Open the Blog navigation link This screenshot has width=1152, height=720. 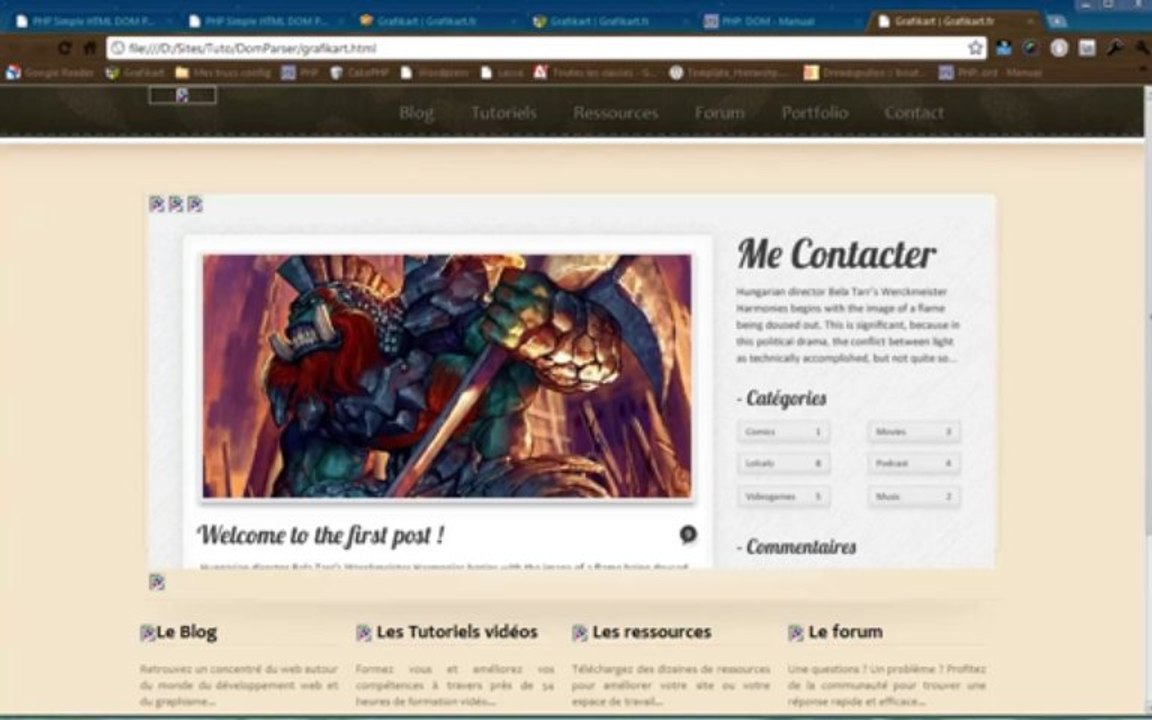[x=416, y=113]
